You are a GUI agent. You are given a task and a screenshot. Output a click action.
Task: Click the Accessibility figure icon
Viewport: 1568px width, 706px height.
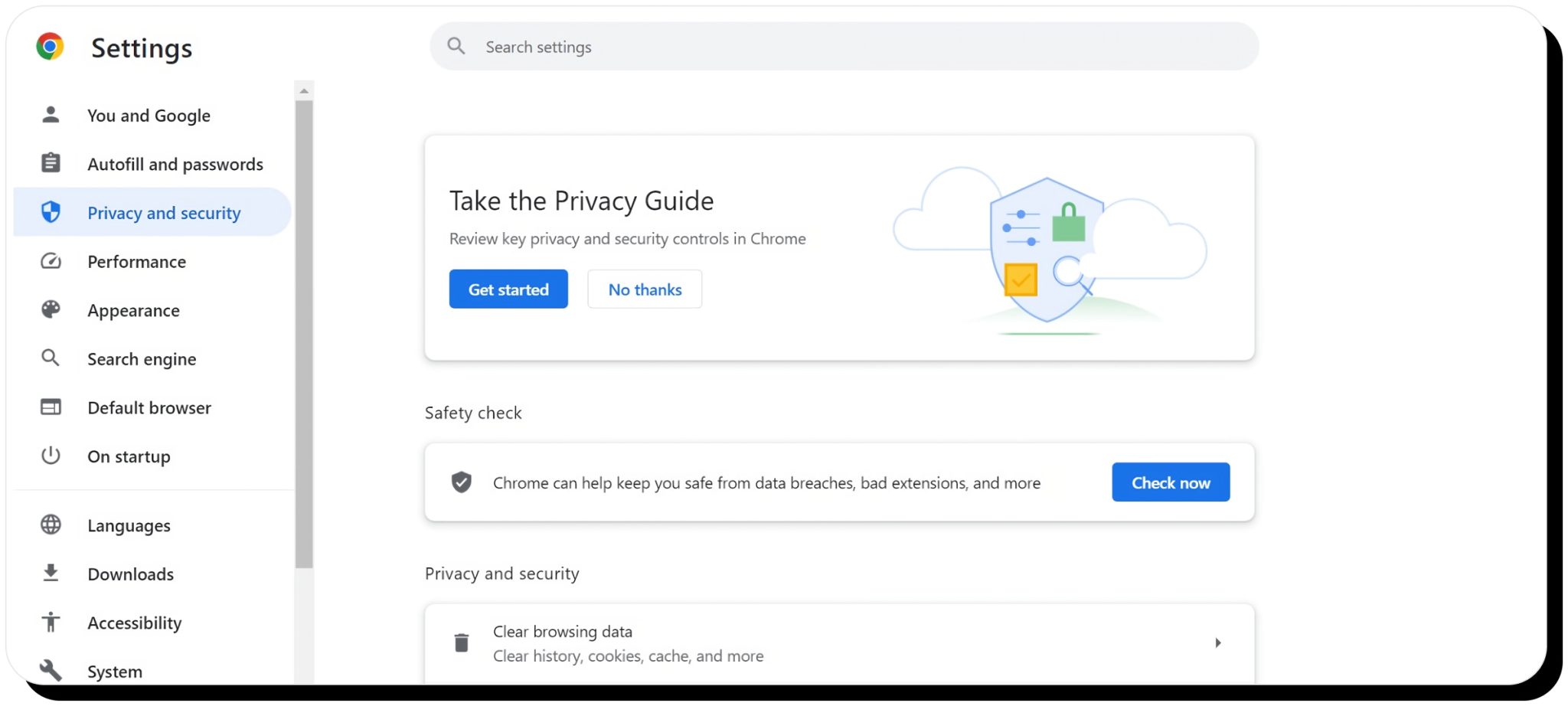50,623
